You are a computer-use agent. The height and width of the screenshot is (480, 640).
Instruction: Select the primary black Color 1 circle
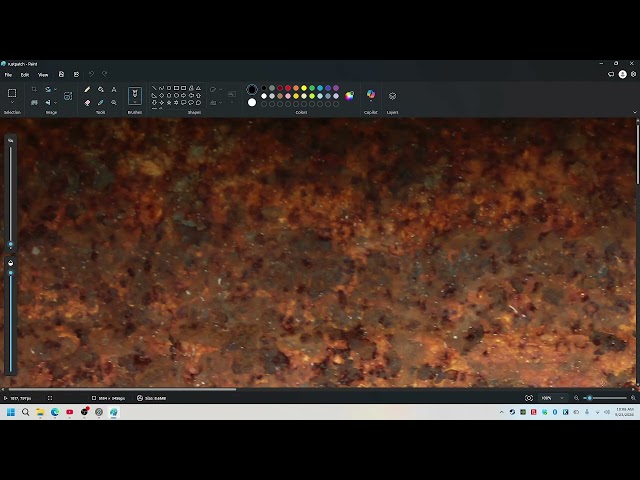tap(252, 89)
